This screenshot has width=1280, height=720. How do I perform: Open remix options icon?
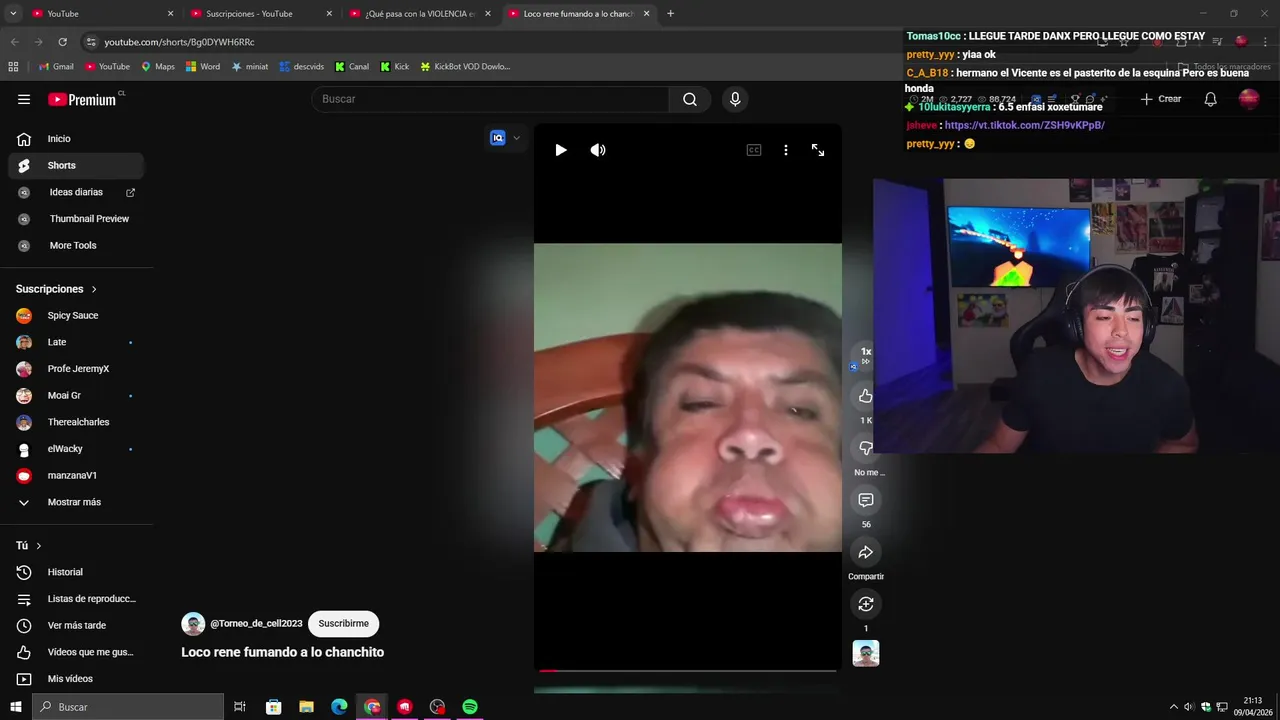coord(866,604)
